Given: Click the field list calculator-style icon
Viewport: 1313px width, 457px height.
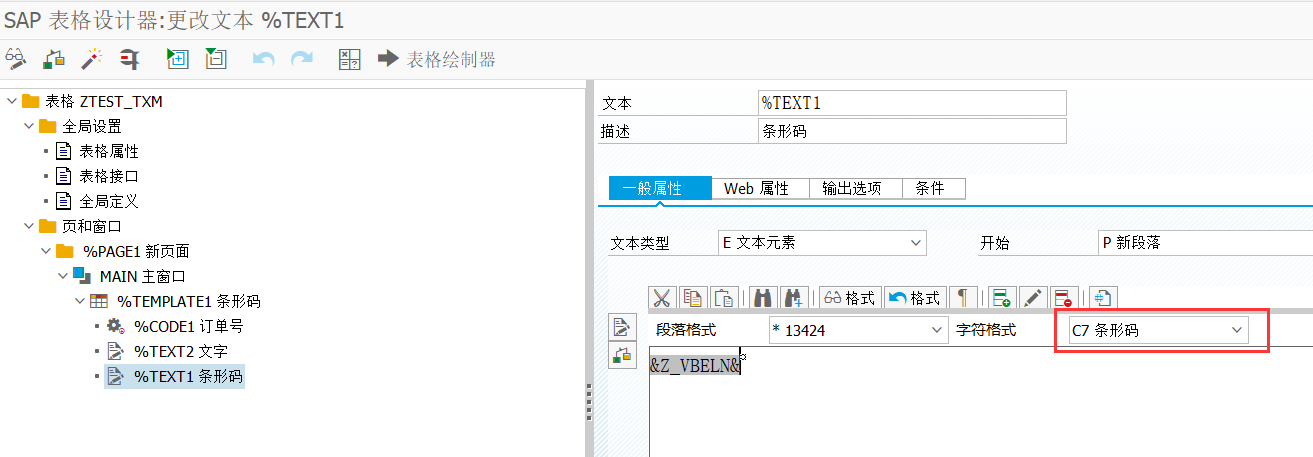Looking at the screenshot, I should [x=349, y=59].
